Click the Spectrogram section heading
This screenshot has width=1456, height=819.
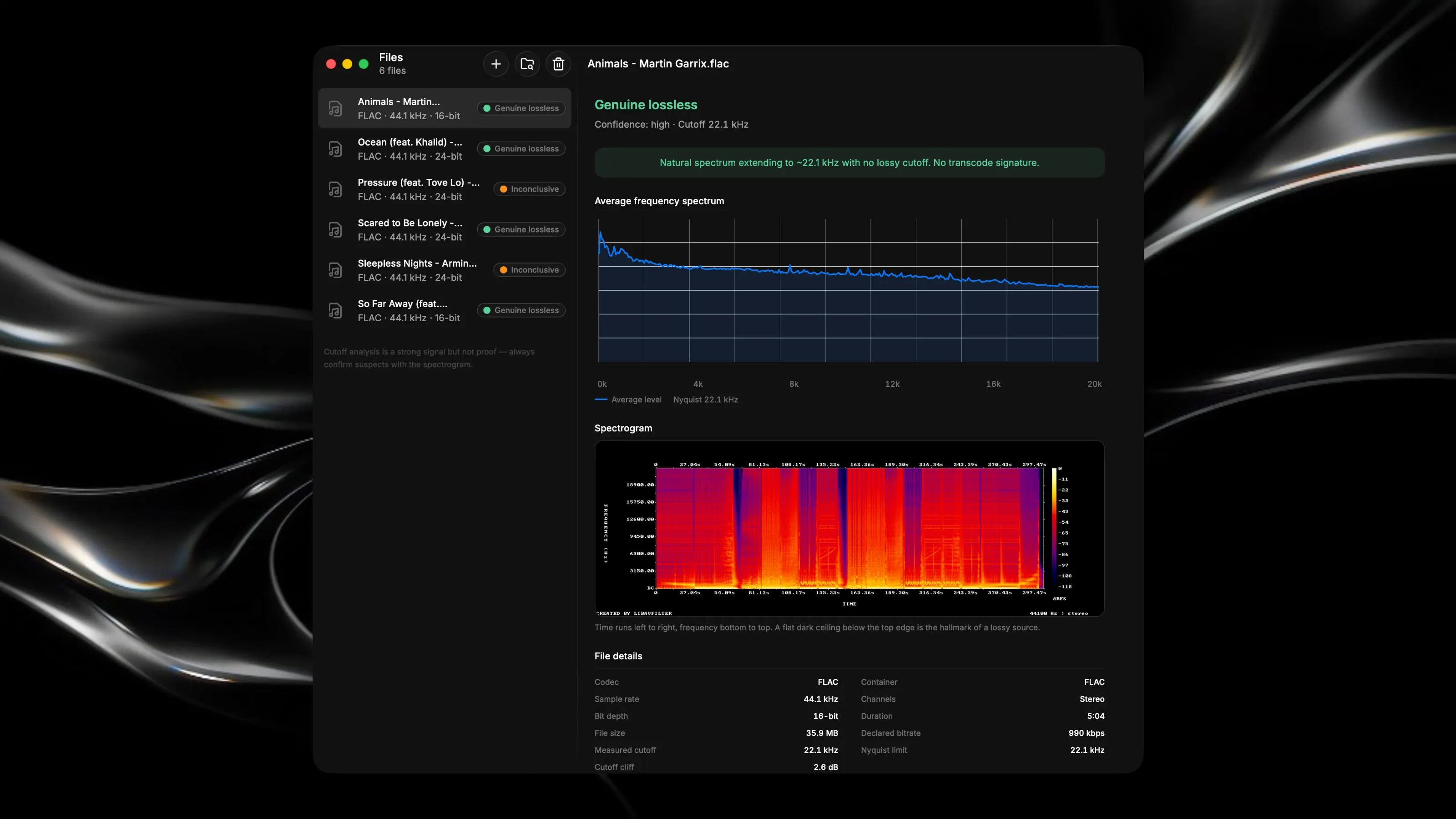[623, 429]
